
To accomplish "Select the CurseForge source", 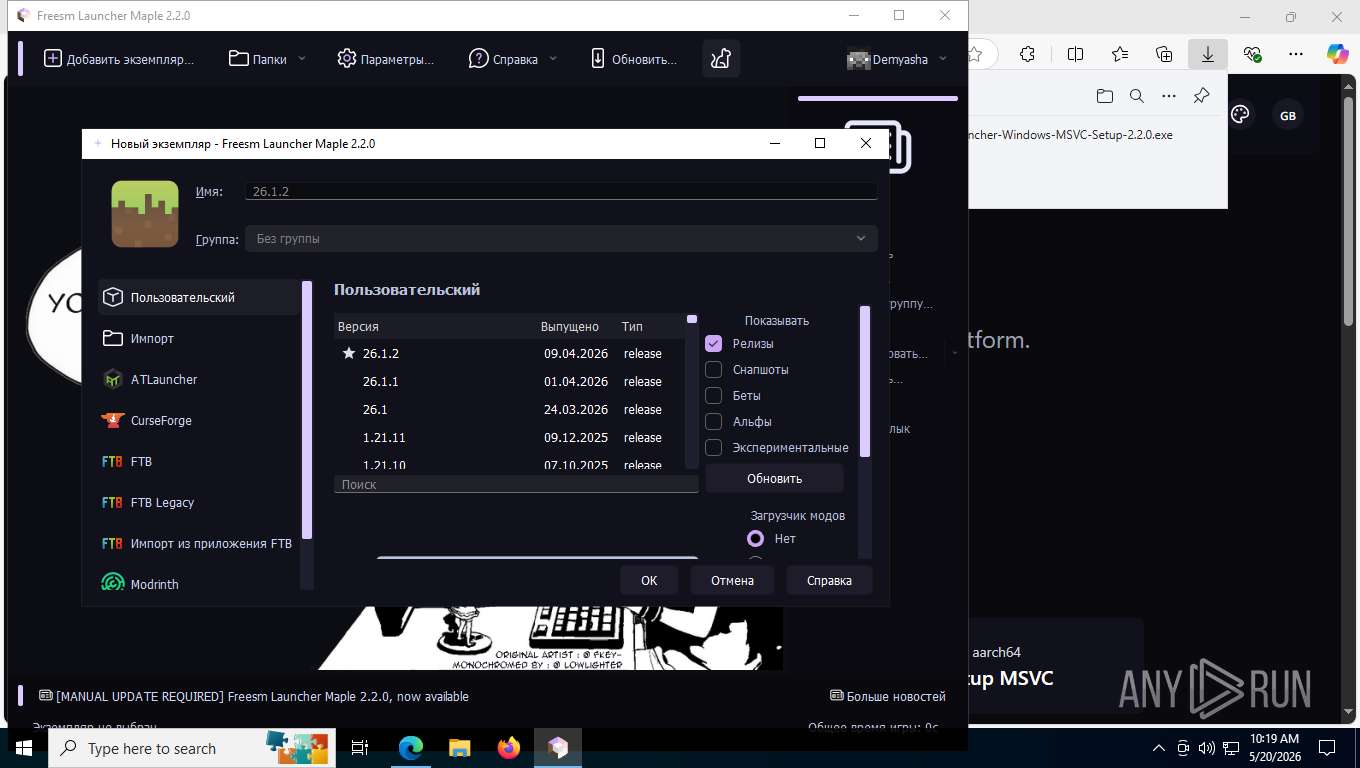I will coord(199,420).
